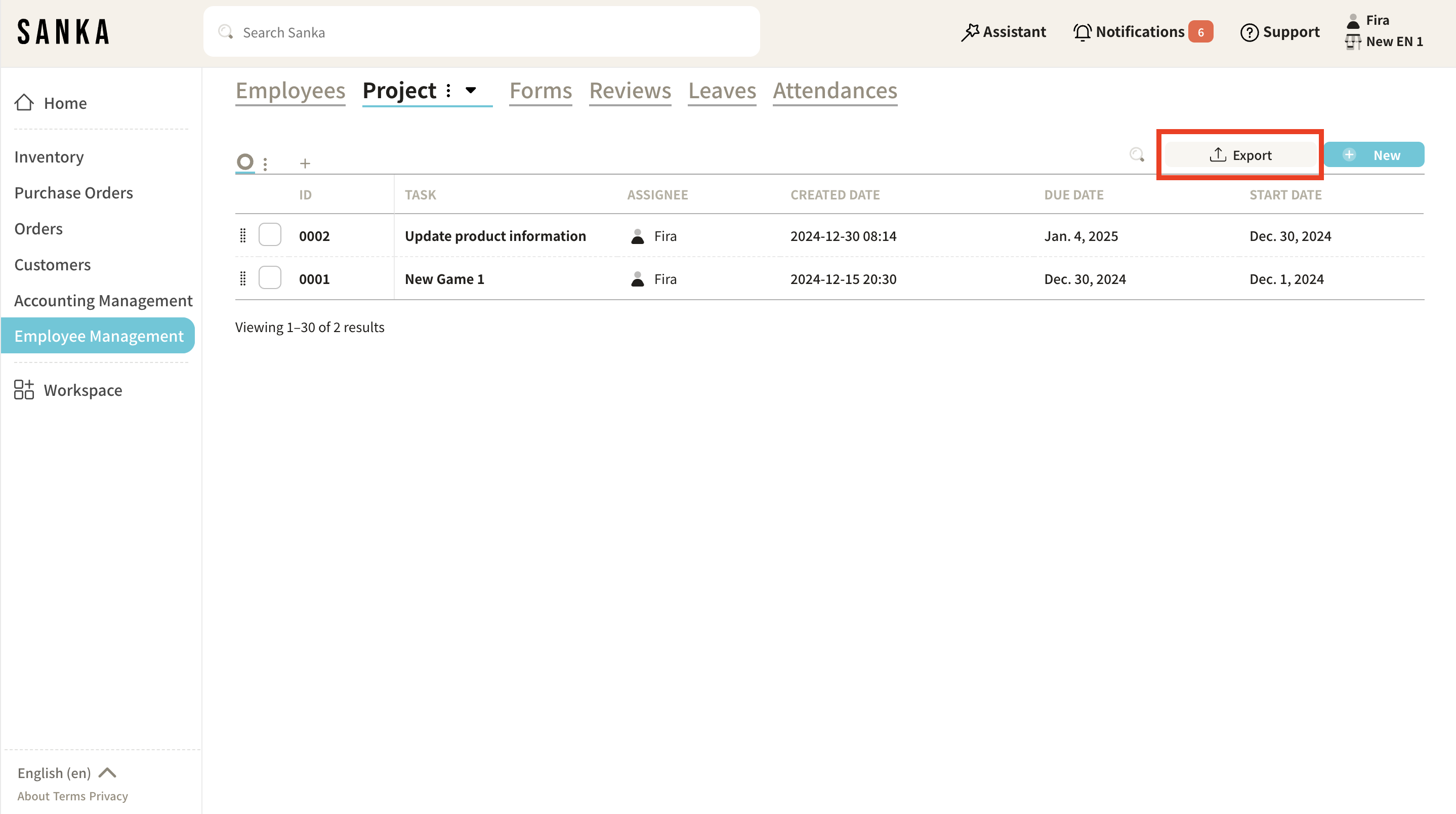Open the Project tab three-dot menu
The image size is (1456, 814).
[x=448, y=91]
